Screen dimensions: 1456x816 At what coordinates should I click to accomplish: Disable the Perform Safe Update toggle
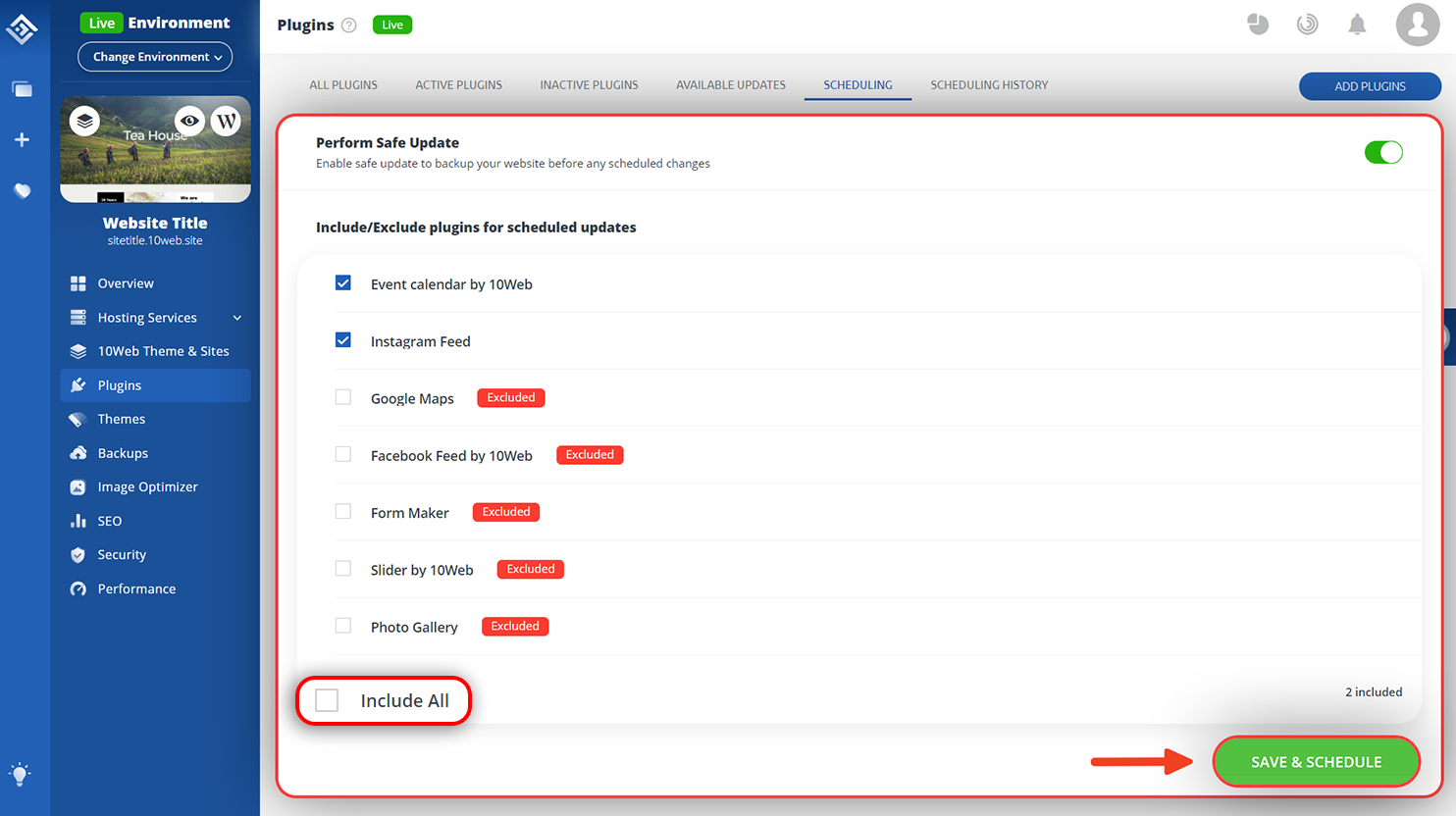tap(1383, 153)
